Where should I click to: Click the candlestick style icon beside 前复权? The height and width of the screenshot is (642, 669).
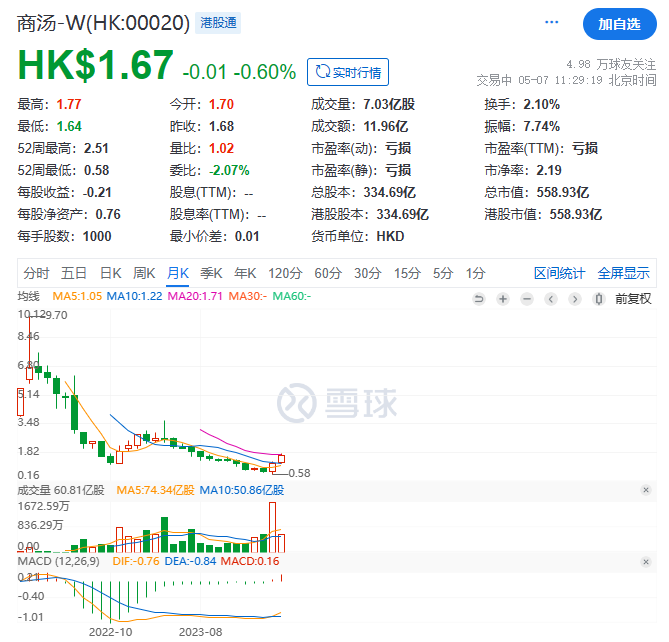599,299
